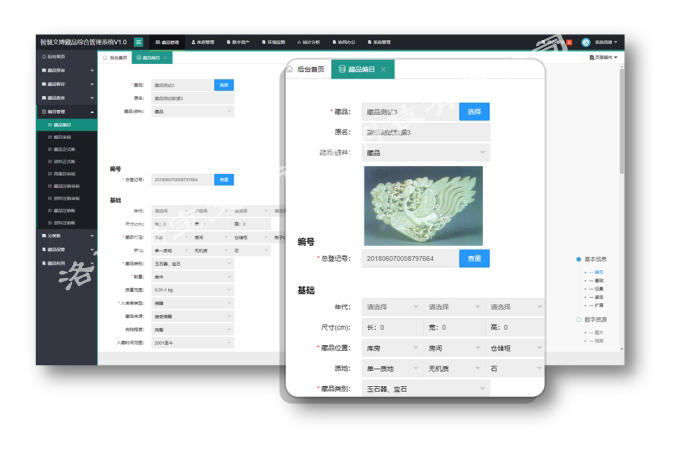
Task: Open 数字资产 in the top navigation
Action: coord(238,42)
